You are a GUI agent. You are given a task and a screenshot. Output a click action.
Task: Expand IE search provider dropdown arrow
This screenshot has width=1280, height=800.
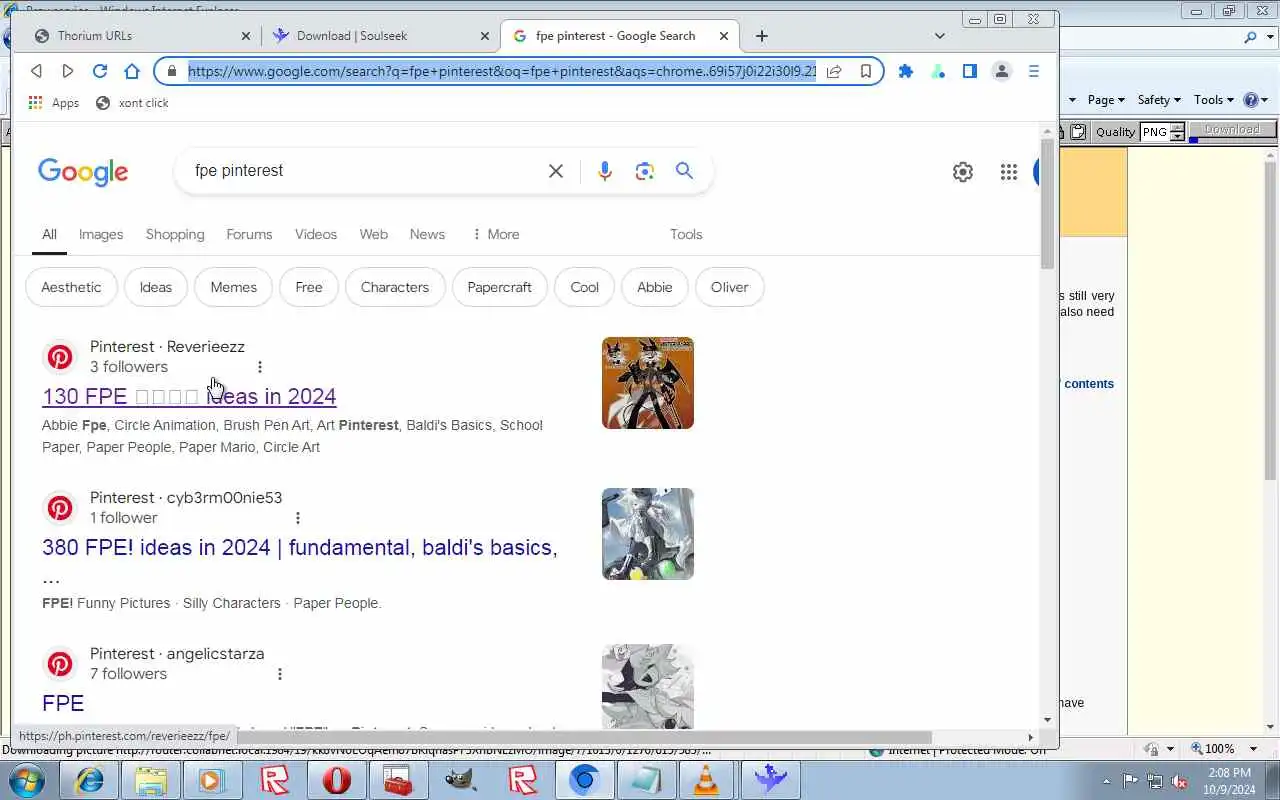click(x=1270, y=37)
